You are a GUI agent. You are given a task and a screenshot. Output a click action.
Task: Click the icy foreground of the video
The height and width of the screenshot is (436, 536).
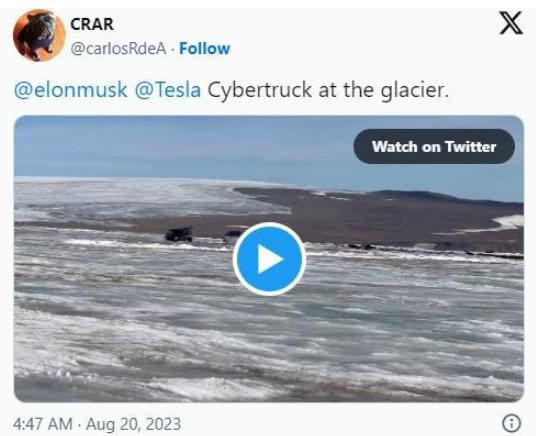click(x=269, y=342)
